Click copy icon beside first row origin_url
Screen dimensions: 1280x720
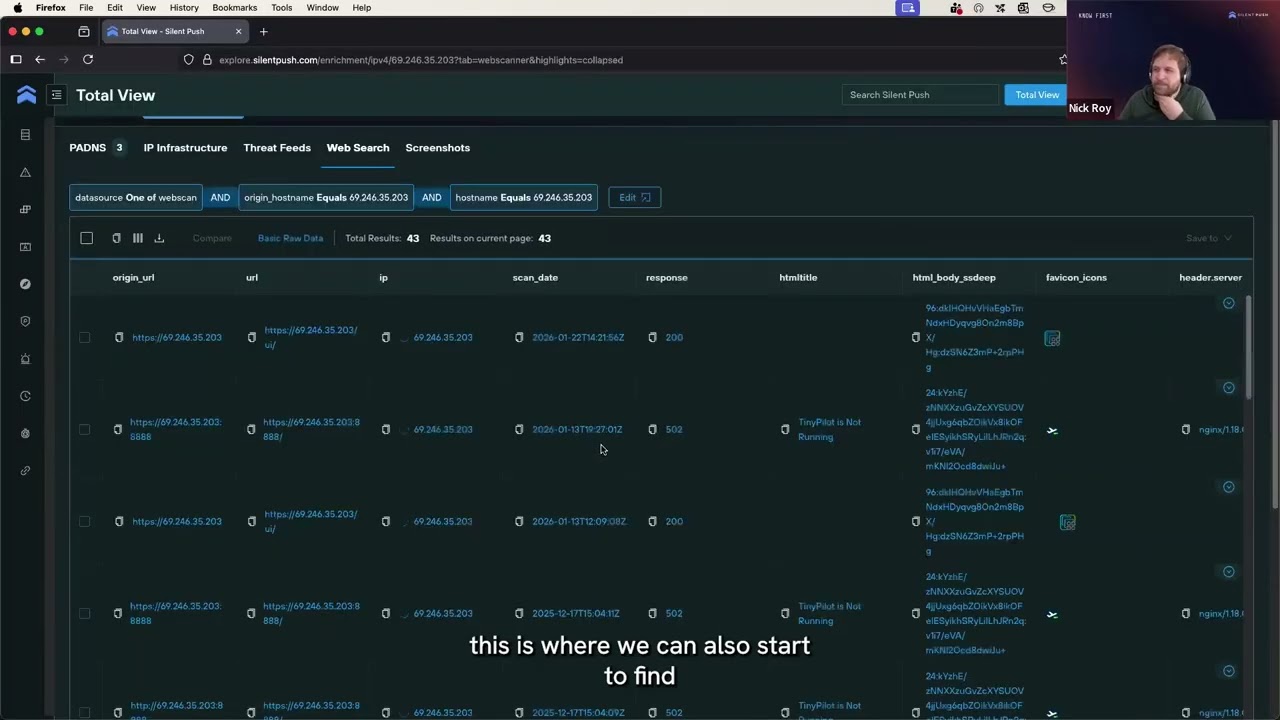pos(119,338)
